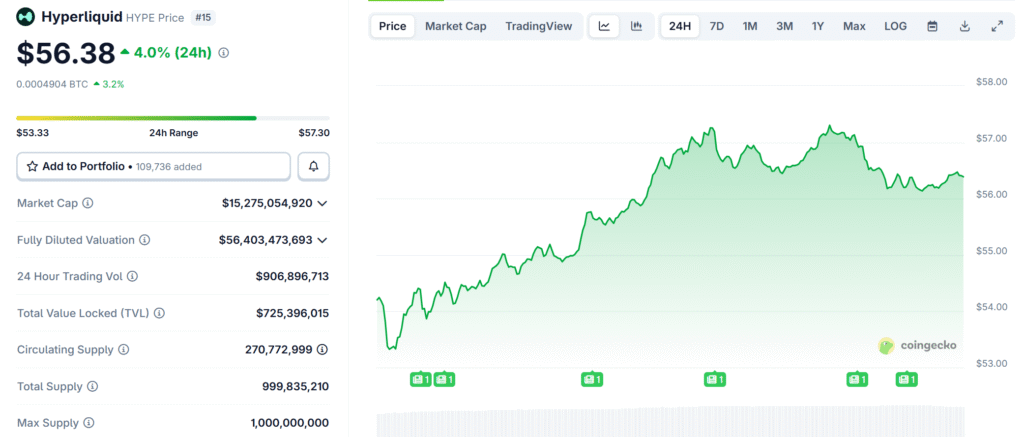Switch to the Price chart tab
Viewport: 1024px width, 437px height.
[x=392, y=26]
